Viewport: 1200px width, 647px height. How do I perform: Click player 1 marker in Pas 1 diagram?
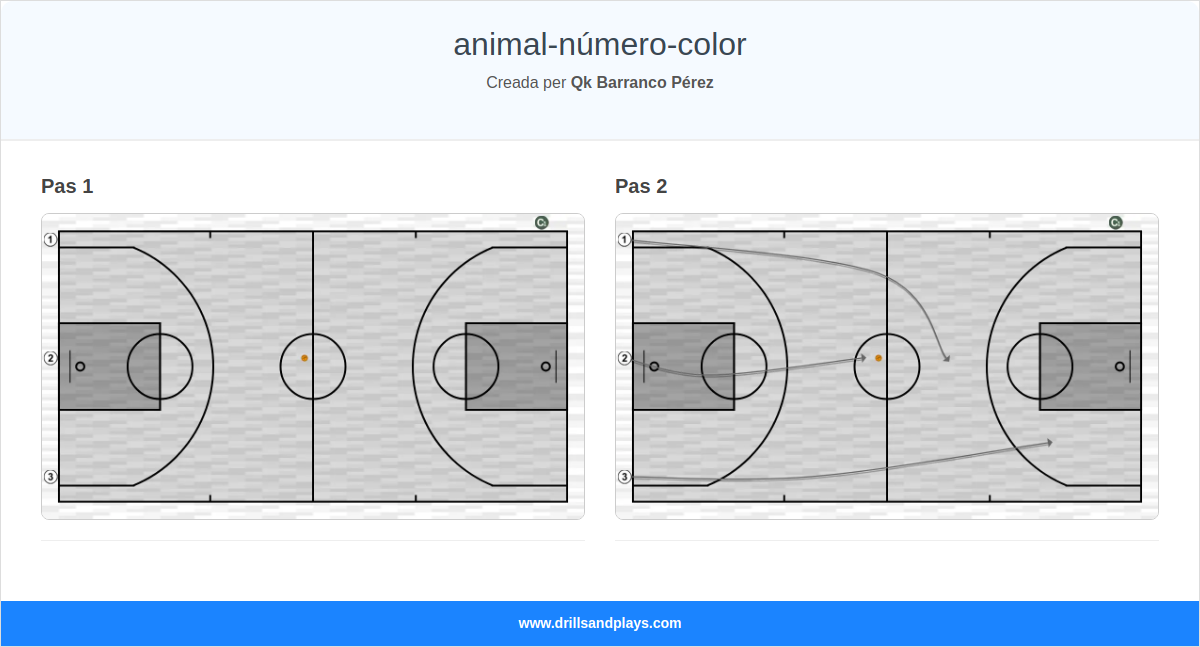50,240
